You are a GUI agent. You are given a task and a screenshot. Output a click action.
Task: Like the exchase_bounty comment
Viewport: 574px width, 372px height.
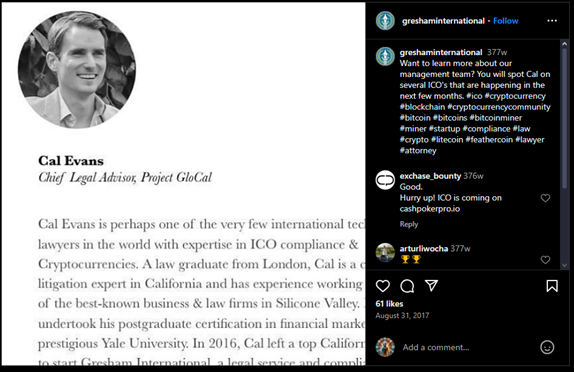(x=545, y=198)
